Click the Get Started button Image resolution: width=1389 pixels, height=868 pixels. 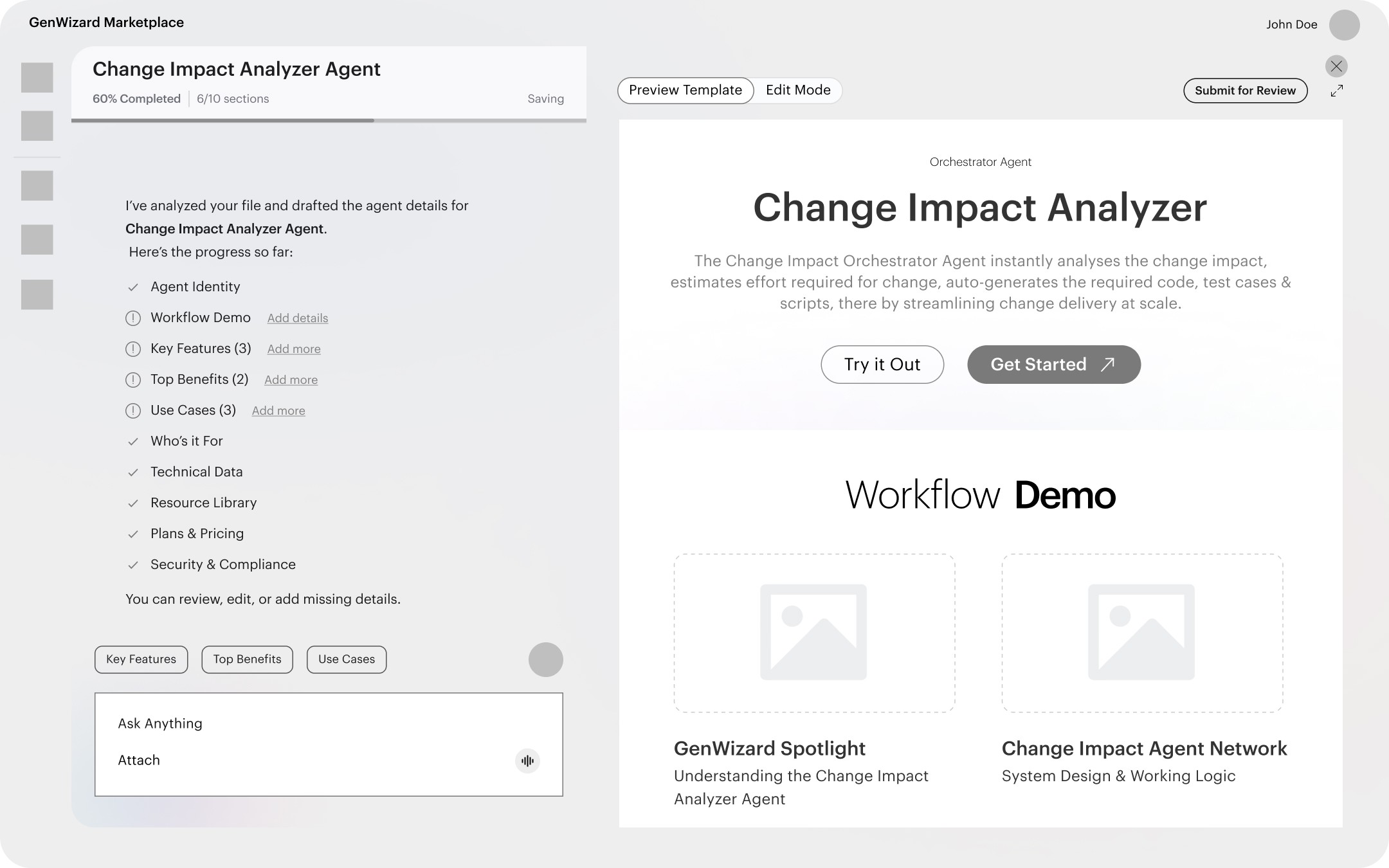[x=1053, y=365]
